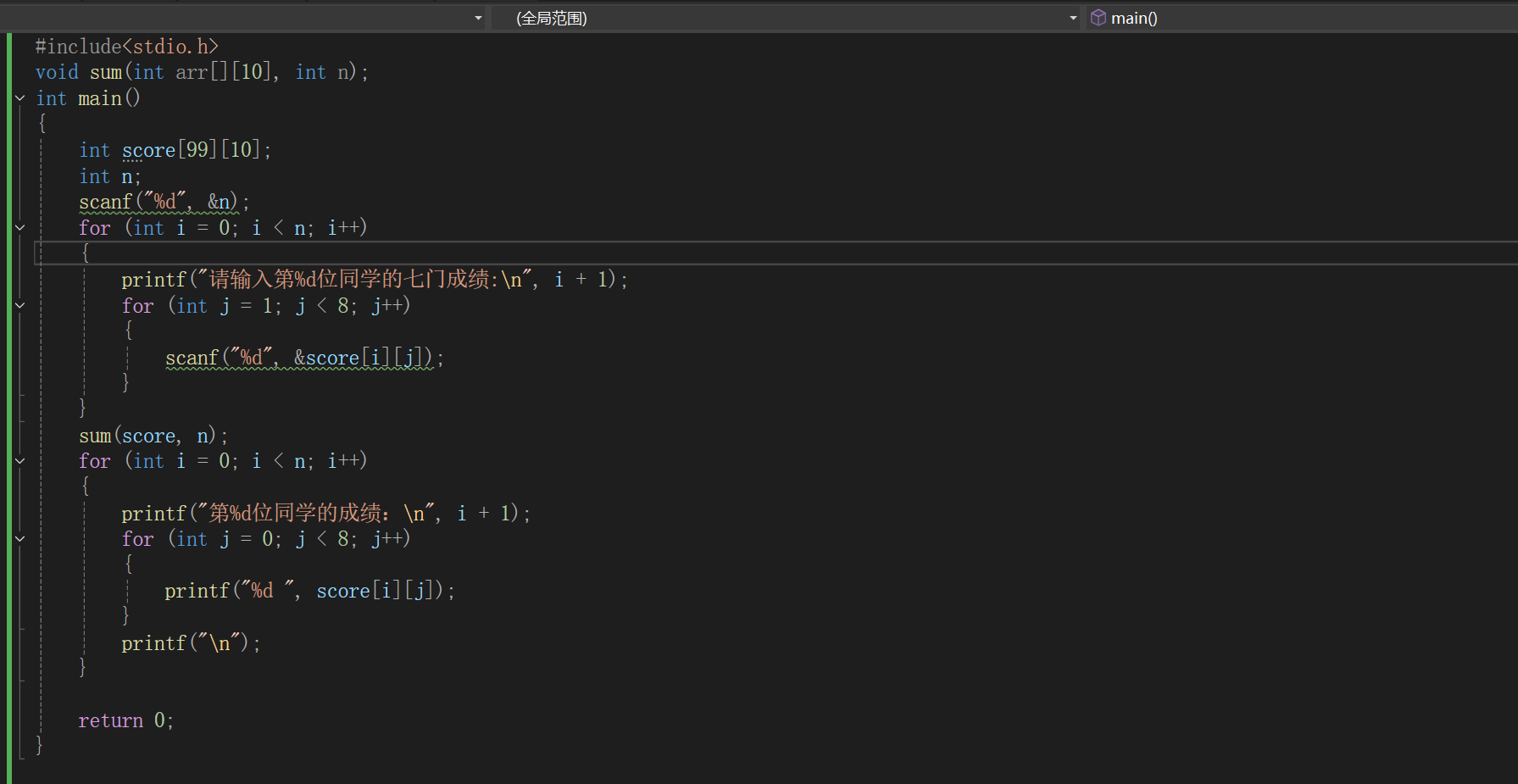Viewport: 1518px width, 784px height.
Task: Collapse the for loop below scanf("%d", &n)
Action: coord(20,228)
